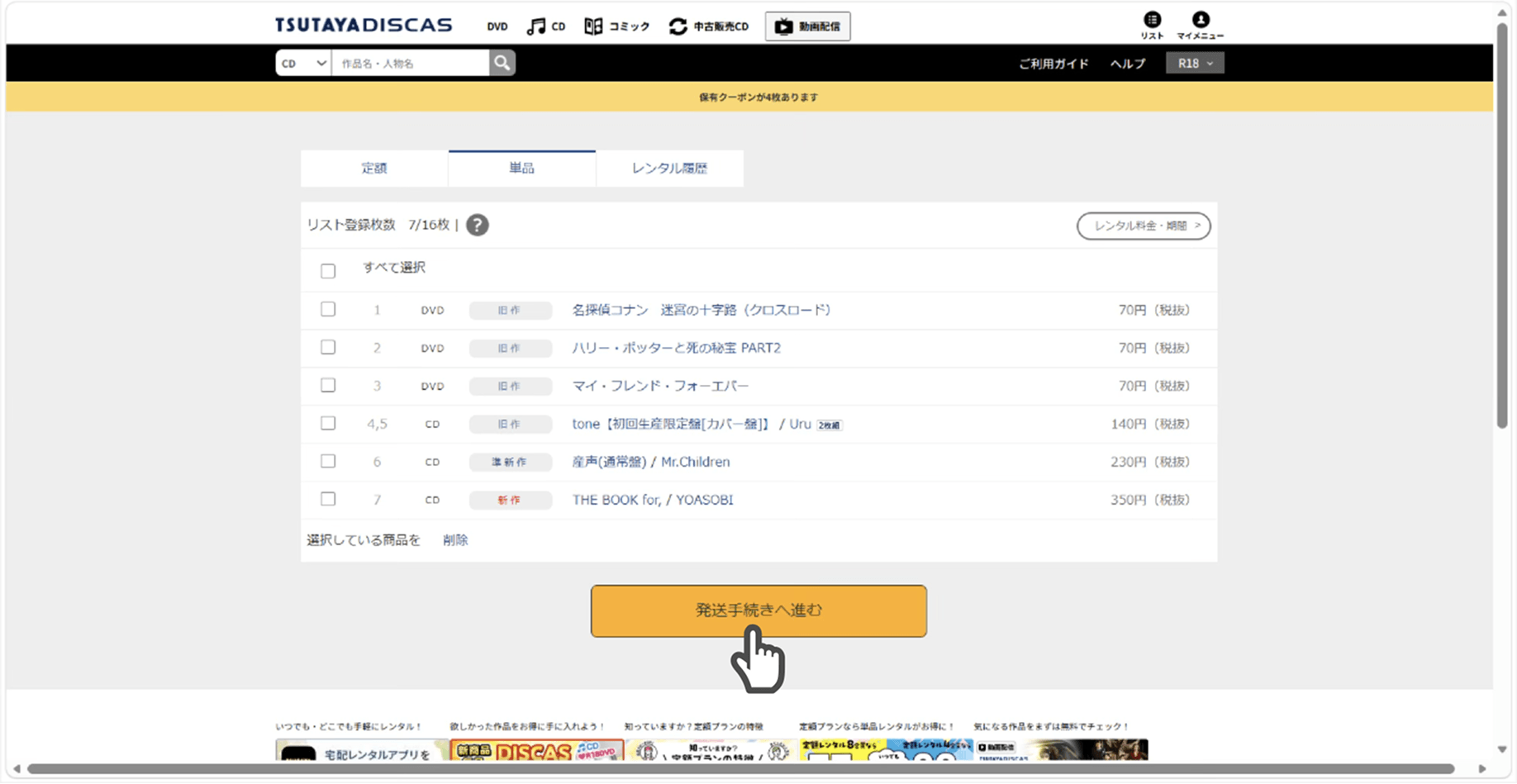Screen dimensions: 1517x784
Task: Tick the YOASOBI THE BOOK row checkbox
Action: [328, 499]
